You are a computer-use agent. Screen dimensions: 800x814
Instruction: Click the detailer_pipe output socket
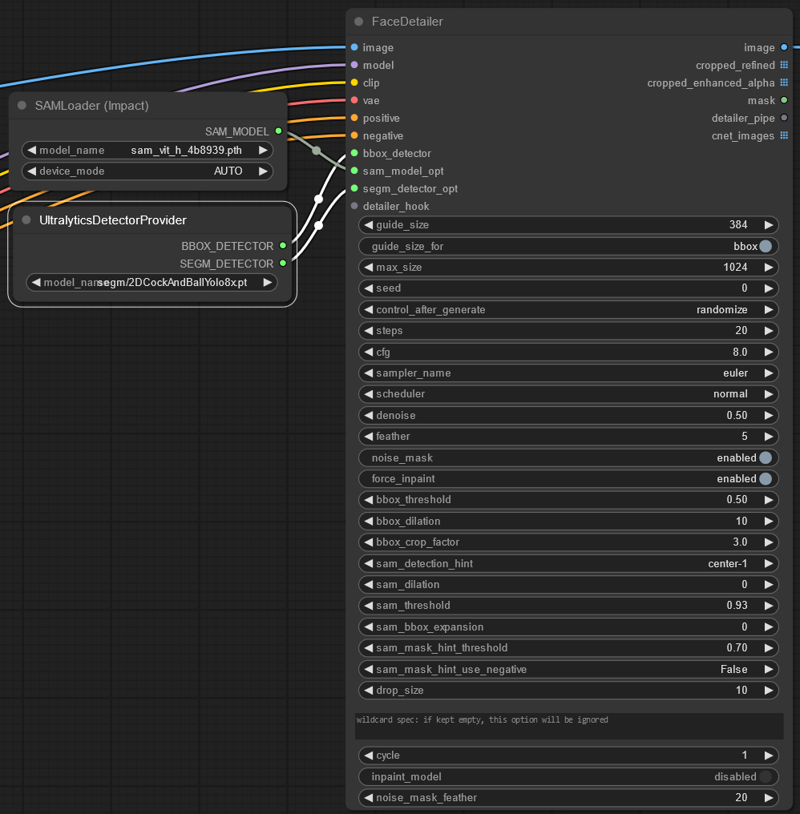pyautogui.click(x=784, y=118)
